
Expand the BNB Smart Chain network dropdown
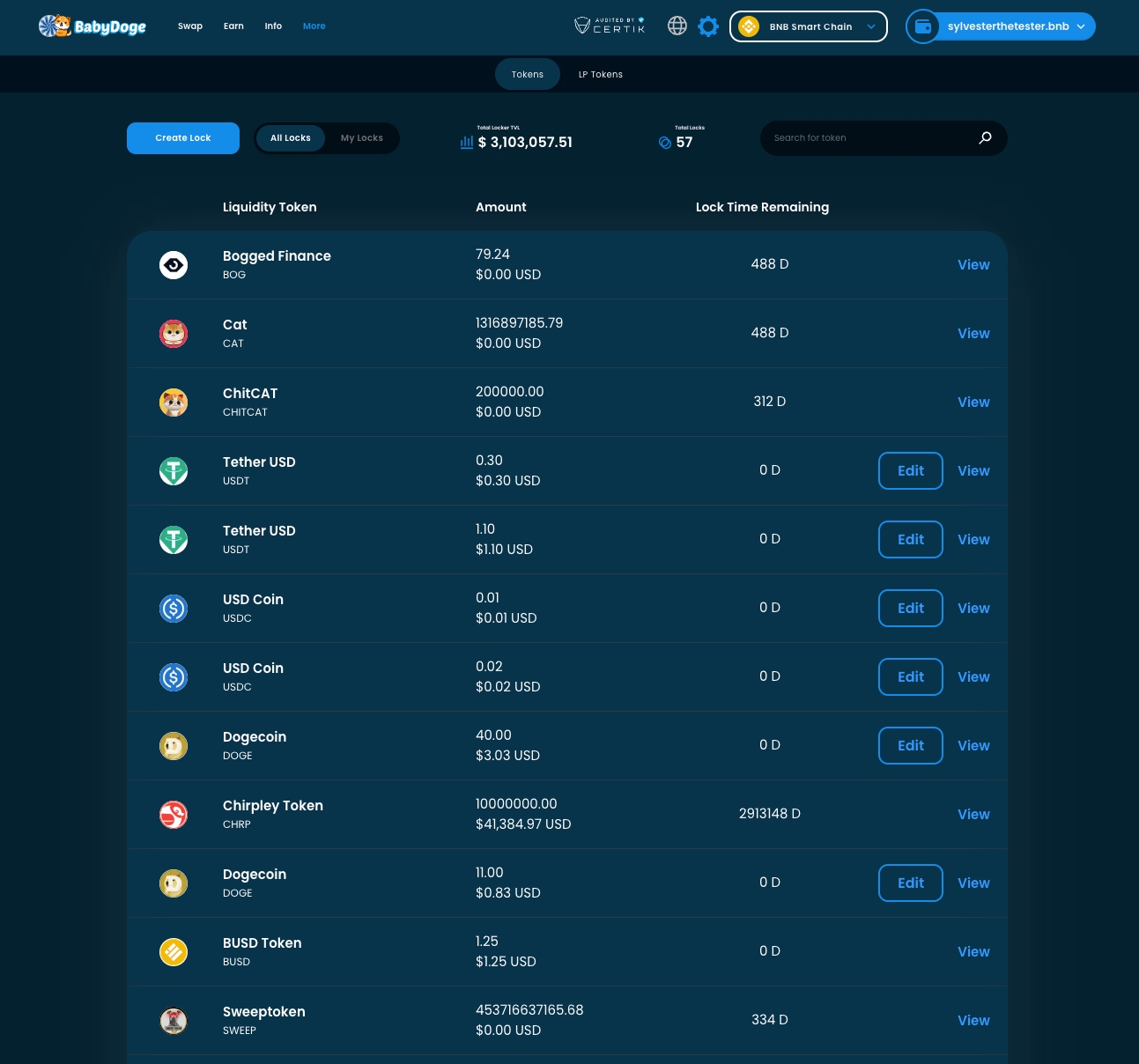point(808,26)
